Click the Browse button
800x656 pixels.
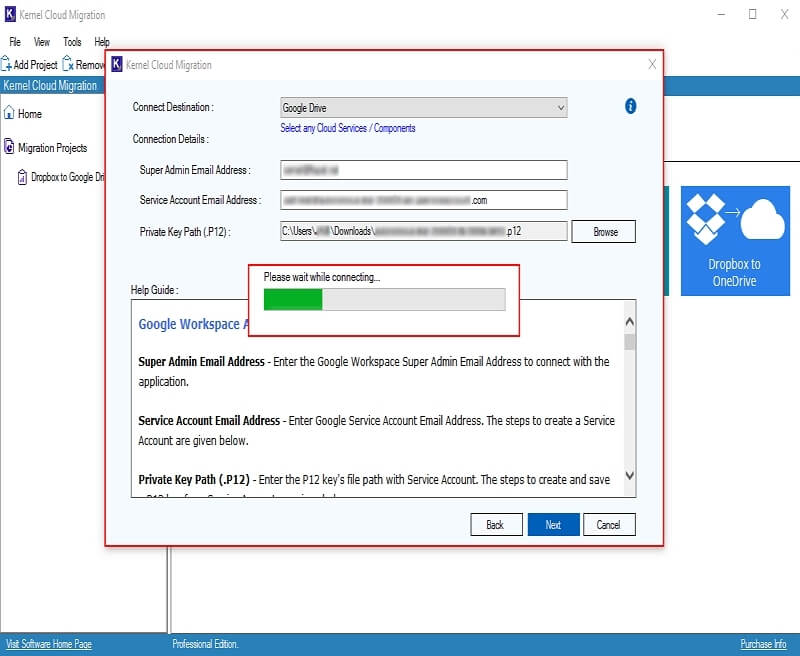[x=604, y=232]
